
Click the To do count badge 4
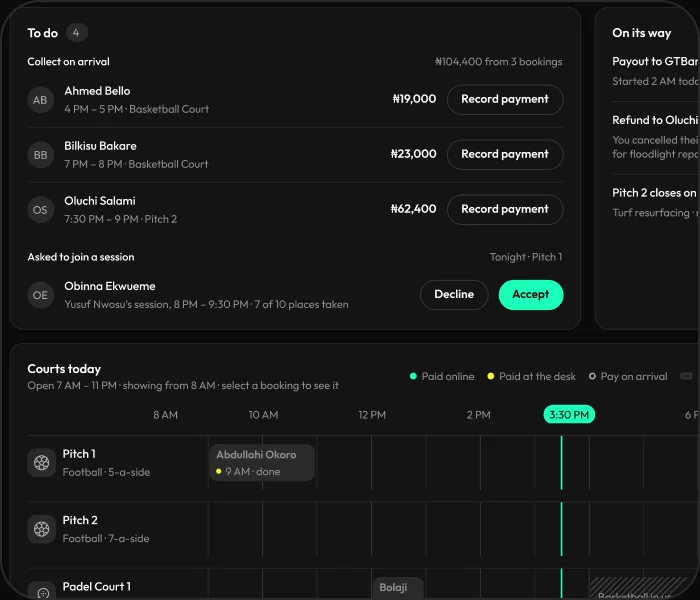point(76,33)
